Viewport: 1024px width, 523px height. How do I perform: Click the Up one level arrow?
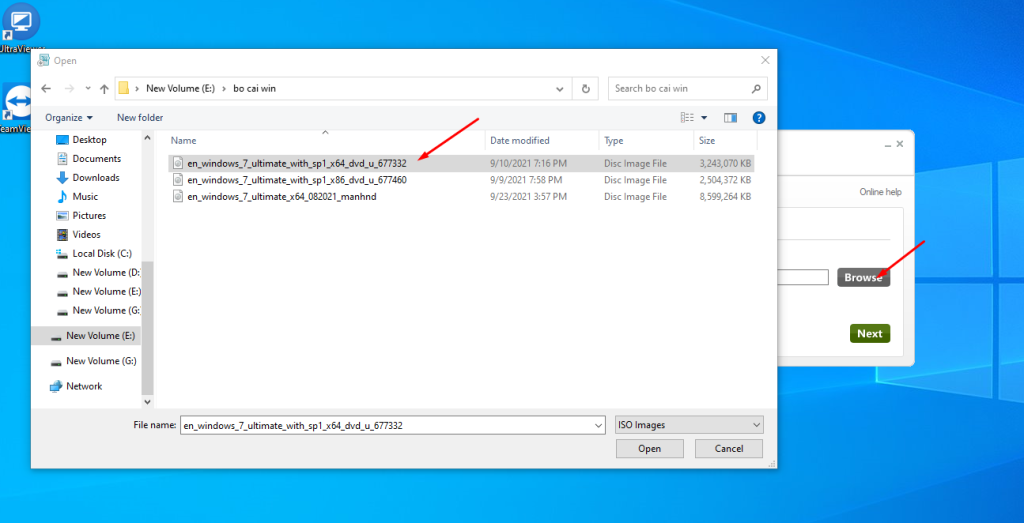[104, 88]
